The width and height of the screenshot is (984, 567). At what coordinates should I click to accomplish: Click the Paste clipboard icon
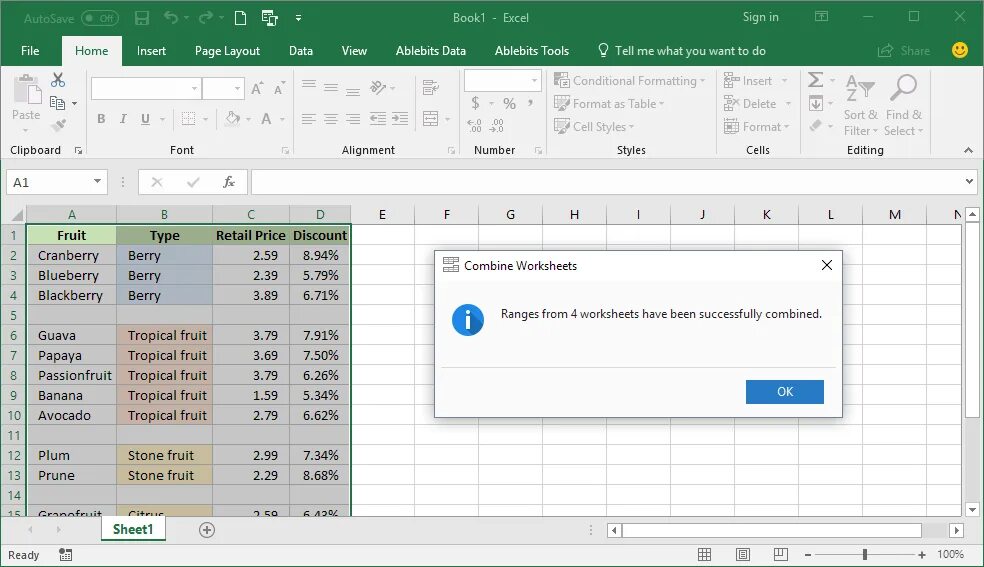point(26,89)
